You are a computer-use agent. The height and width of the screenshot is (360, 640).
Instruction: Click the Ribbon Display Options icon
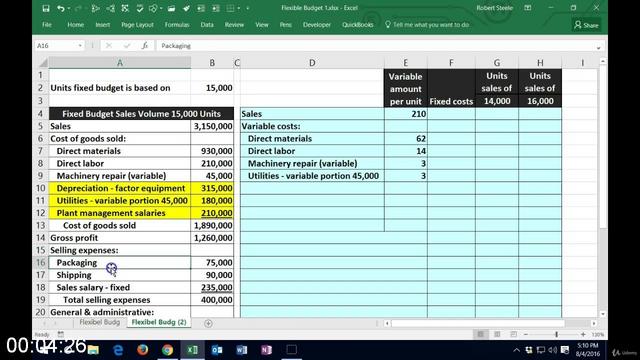pyautogui.click(x=528, y=8)
